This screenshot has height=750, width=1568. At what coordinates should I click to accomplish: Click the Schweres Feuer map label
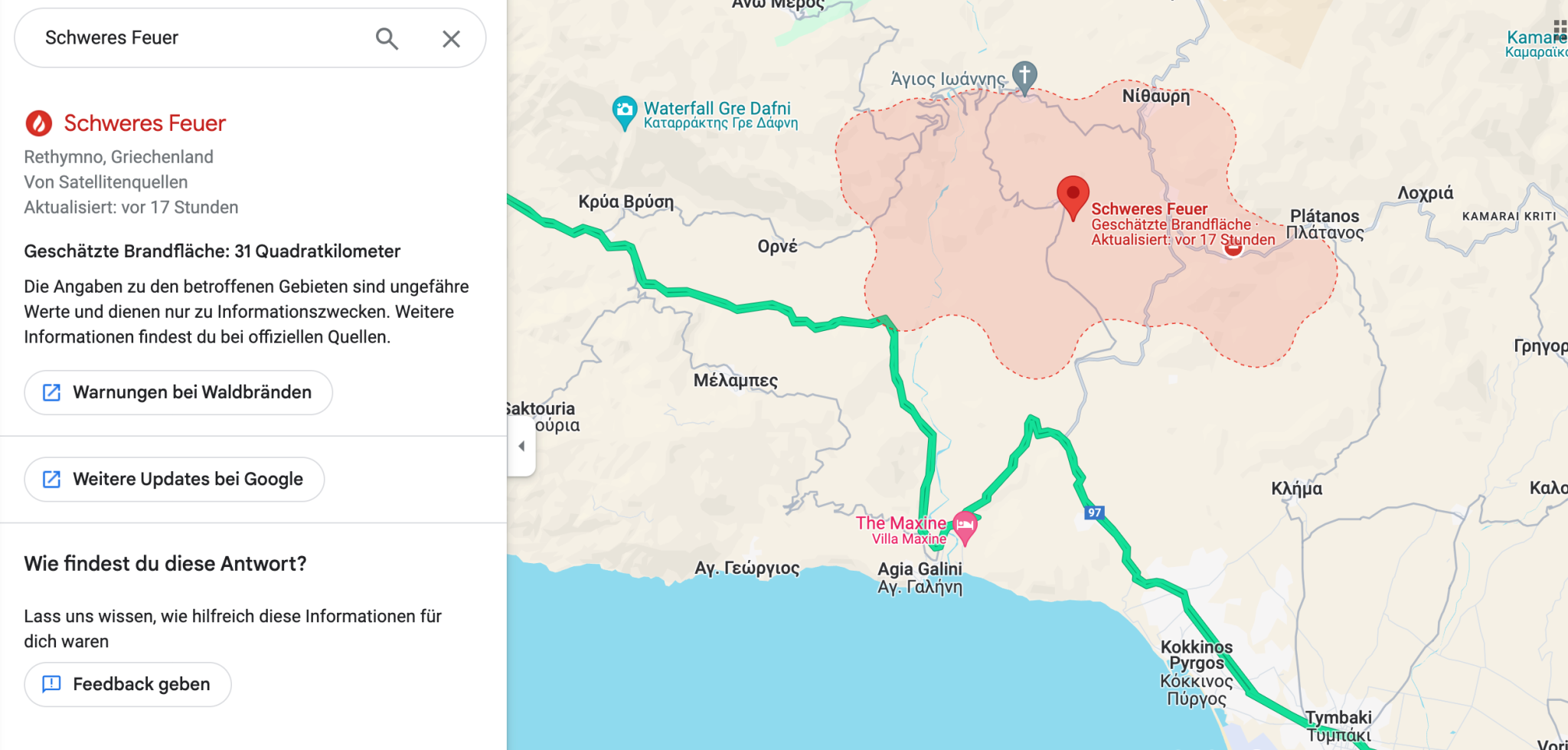point(1148,209)
